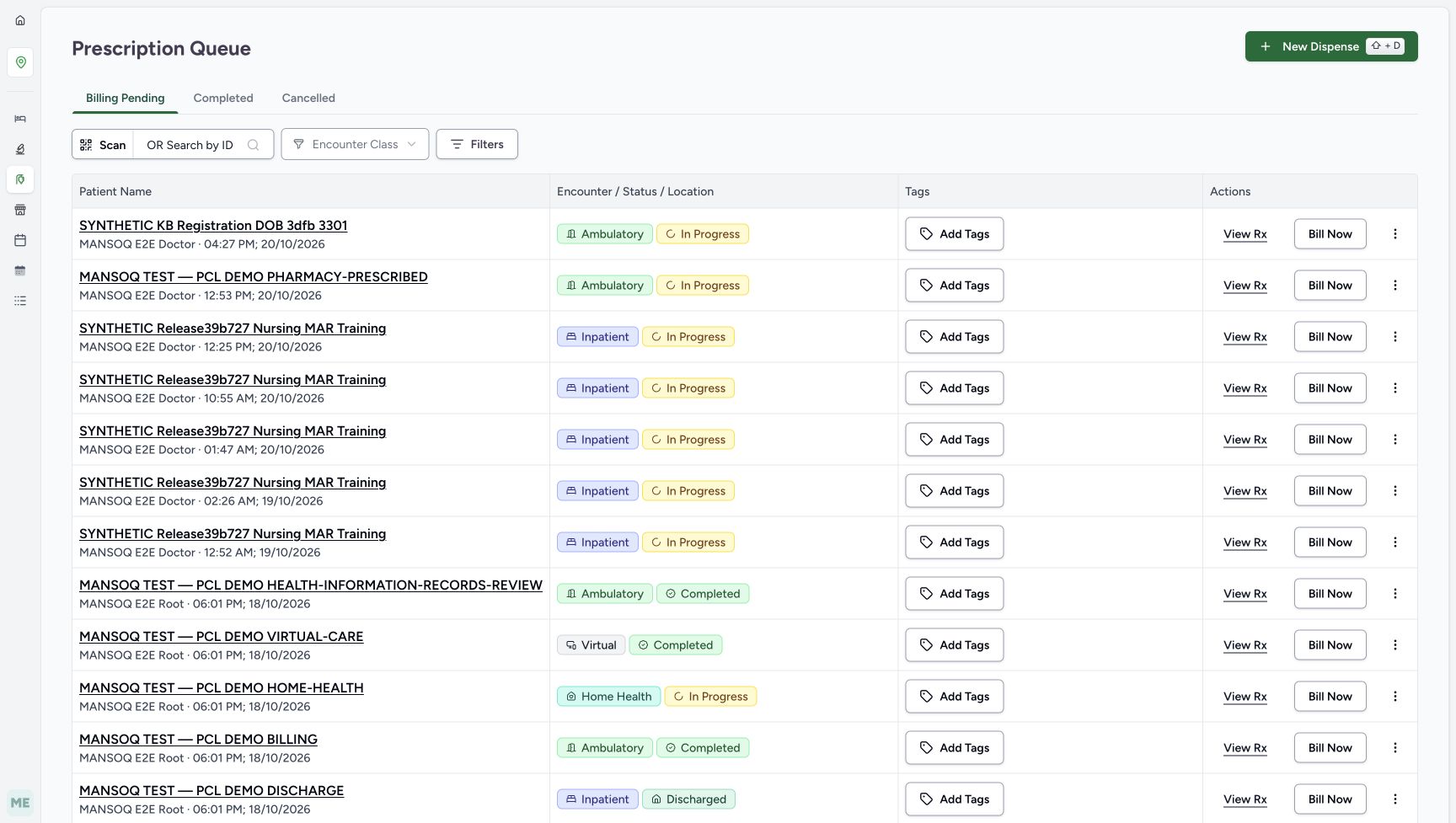Open the store icon in sidebar
This screenshot has height=823, width=1456.
20,210
